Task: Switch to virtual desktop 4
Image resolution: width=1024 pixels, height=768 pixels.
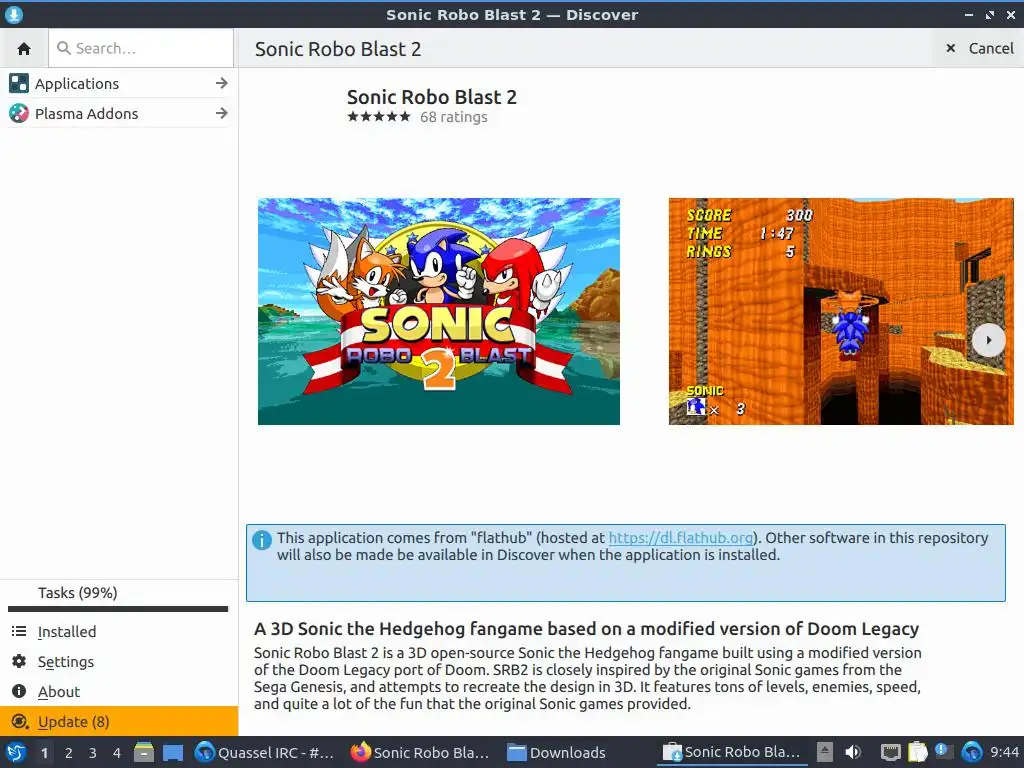Action: coord(117,753)
